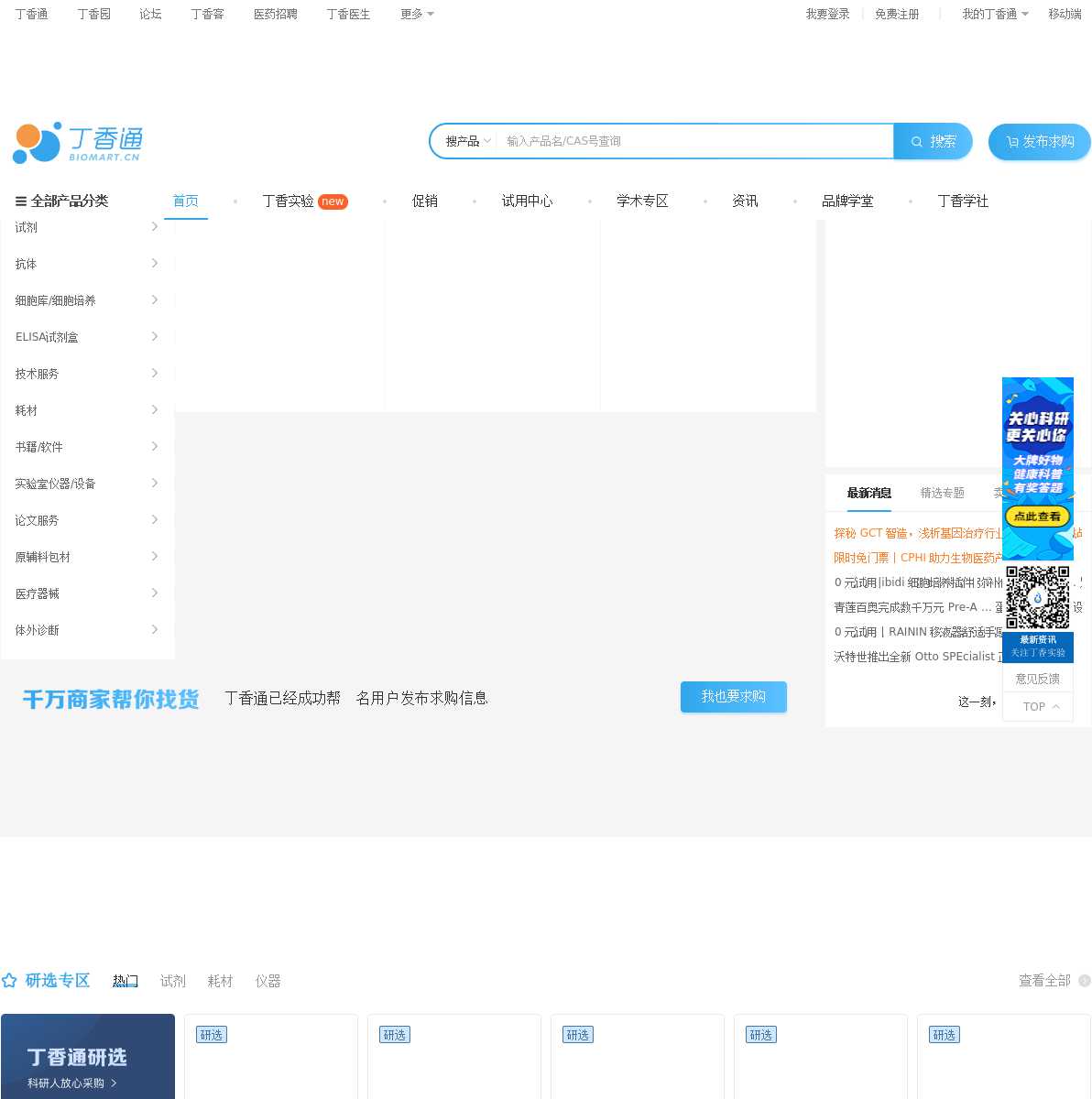Click the TOP back-to-top button
The width and height of the screenshot is (1092, 1099).
coord(1038,707)
